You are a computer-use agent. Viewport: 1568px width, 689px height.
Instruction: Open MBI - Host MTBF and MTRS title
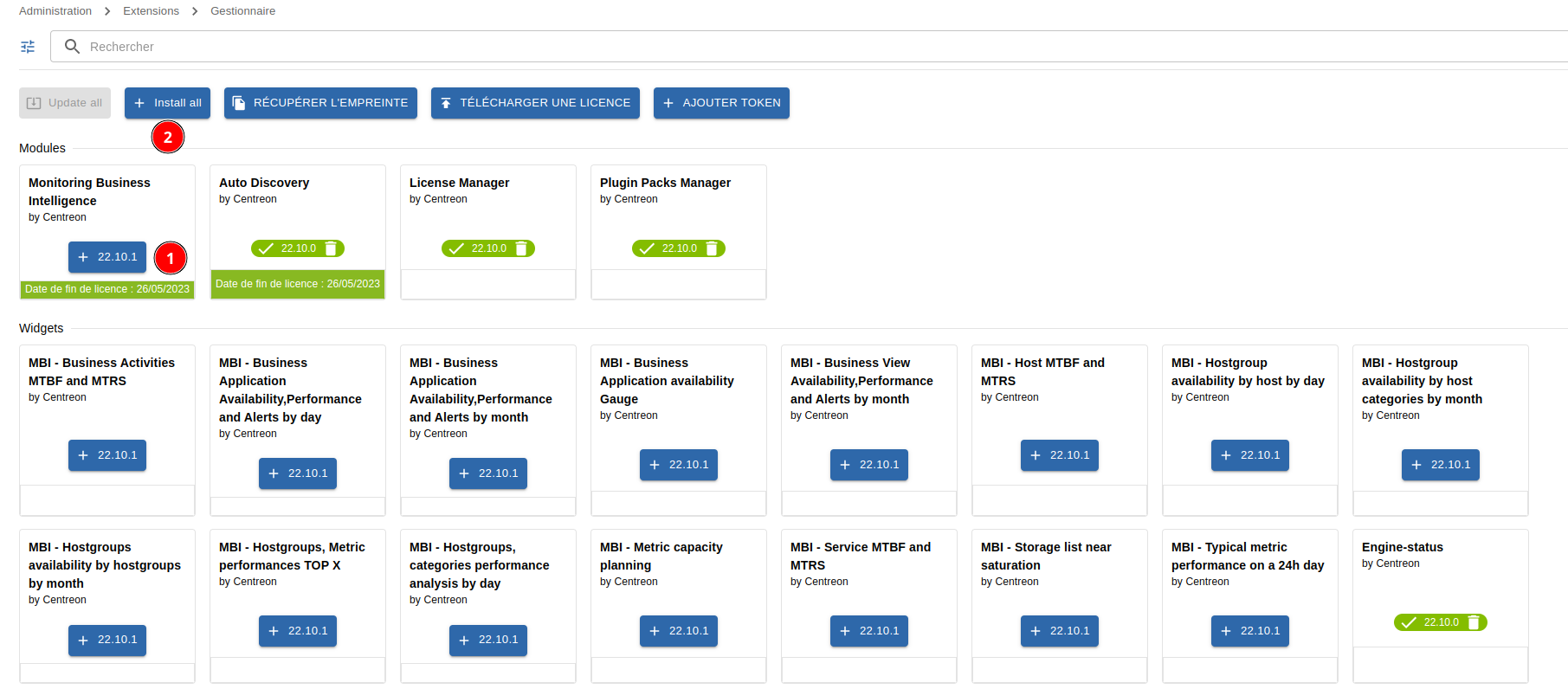click(x=1042, y=372)
